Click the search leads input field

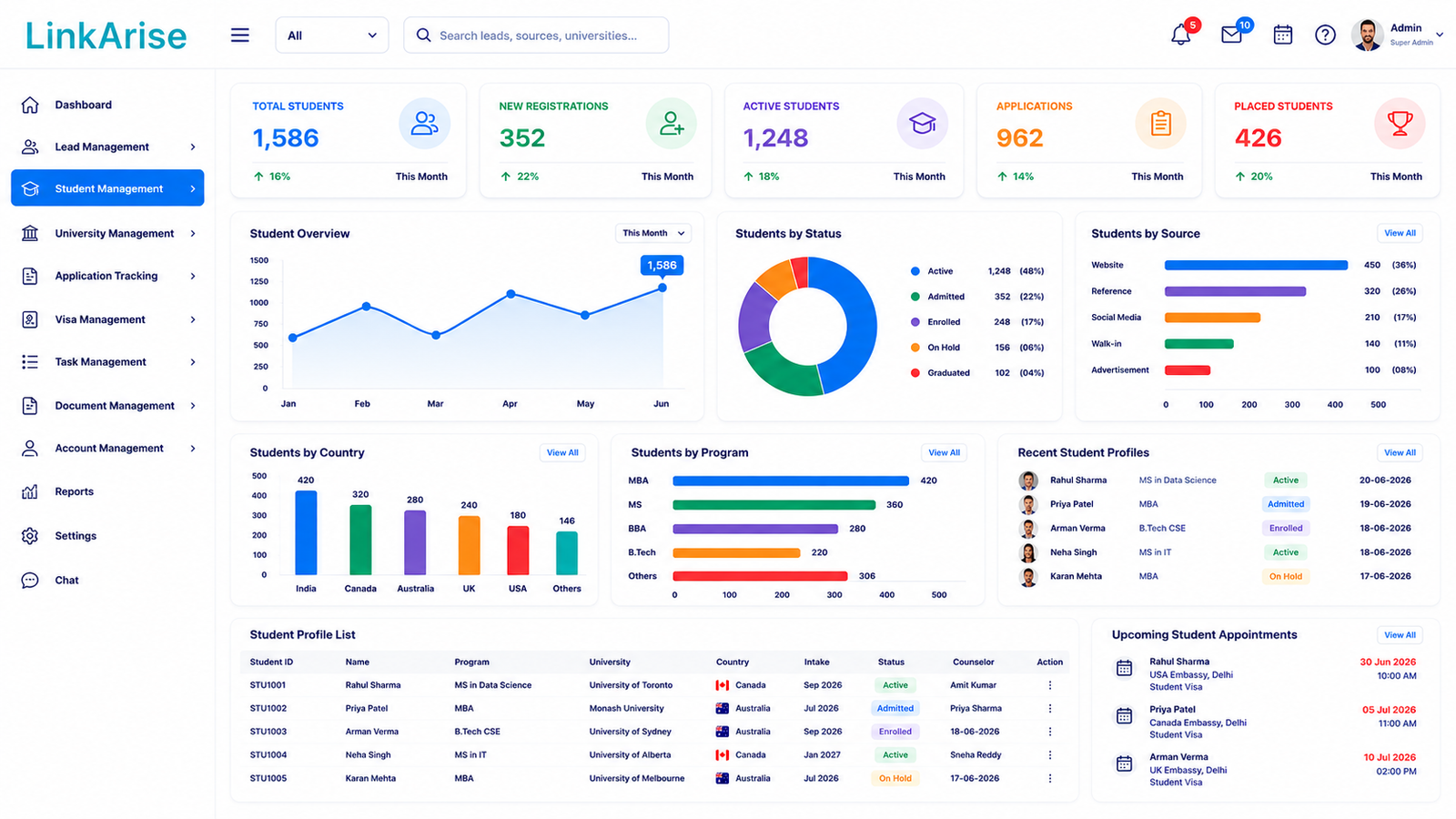pos(536,35)
